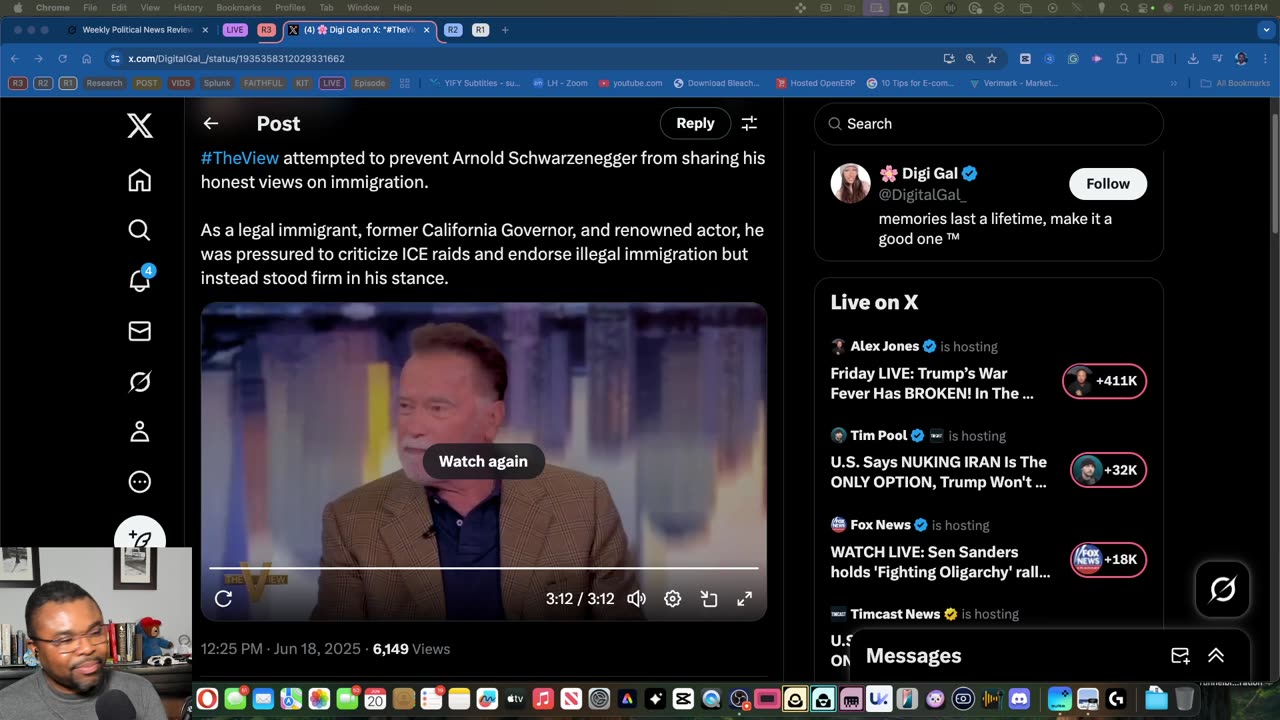Screen dimensions: 1280x720
Task: Open Digi Gal's profile avatar
Action: coord(850,184)
